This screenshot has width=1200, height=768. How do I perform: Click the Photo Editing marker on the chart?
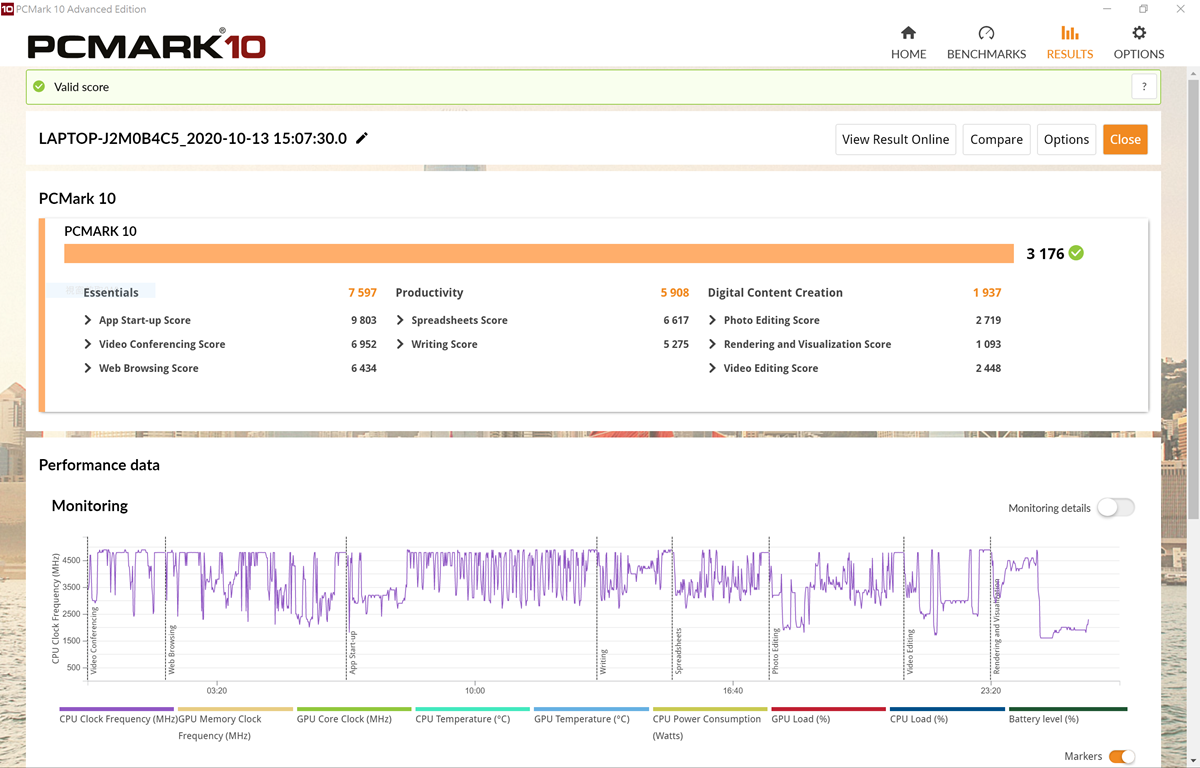(775, 650)
